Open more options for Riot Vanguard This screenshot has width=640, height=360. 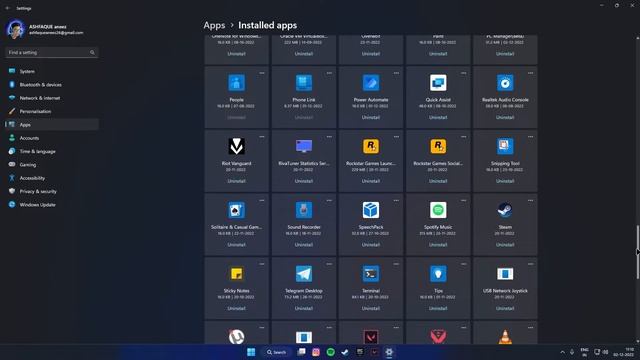[x=262, y=137]
